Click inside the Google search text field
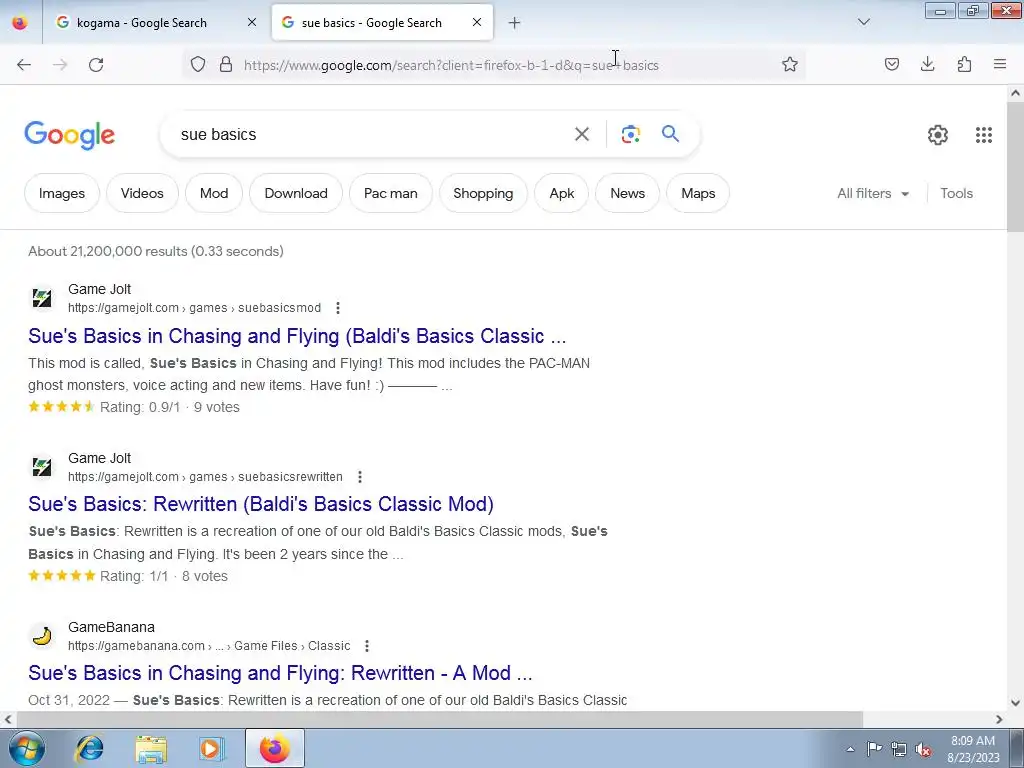 (x=366, y=135)
